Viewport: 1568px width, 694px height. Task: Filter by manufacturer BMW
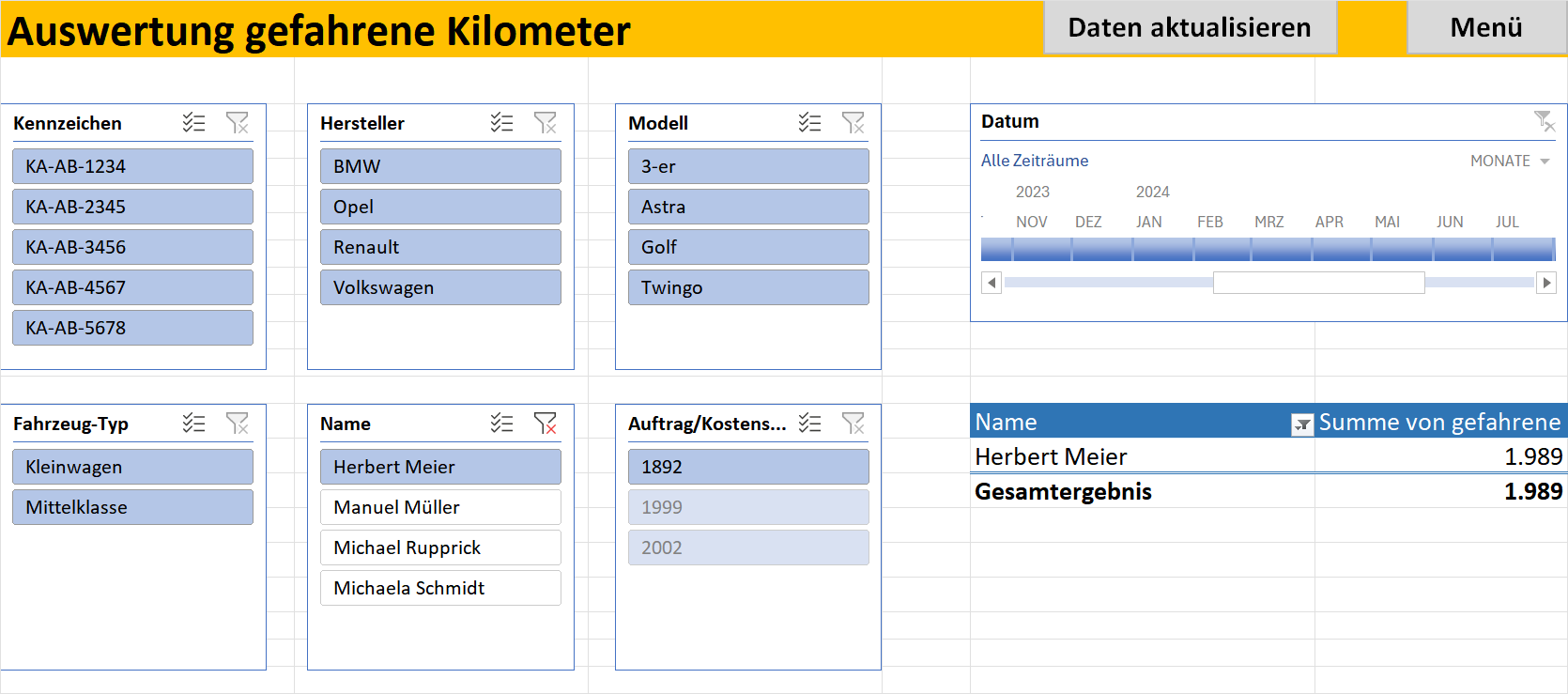[440, 166]
